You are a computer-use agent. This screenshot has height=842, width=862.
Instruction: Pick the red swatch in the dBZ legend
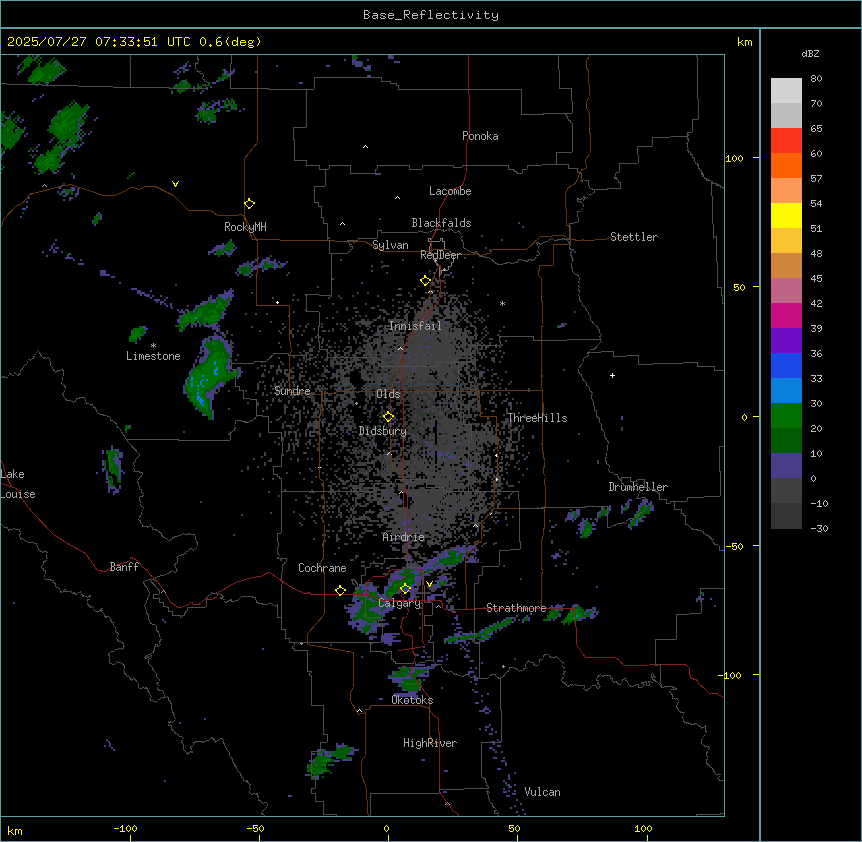(786, 140)
